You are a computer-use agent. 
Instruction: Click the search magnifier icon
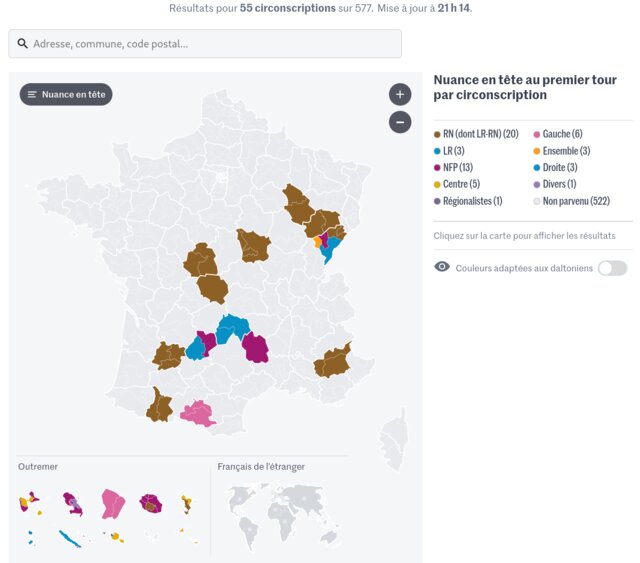pyautogui.click(x=23, y=44)
